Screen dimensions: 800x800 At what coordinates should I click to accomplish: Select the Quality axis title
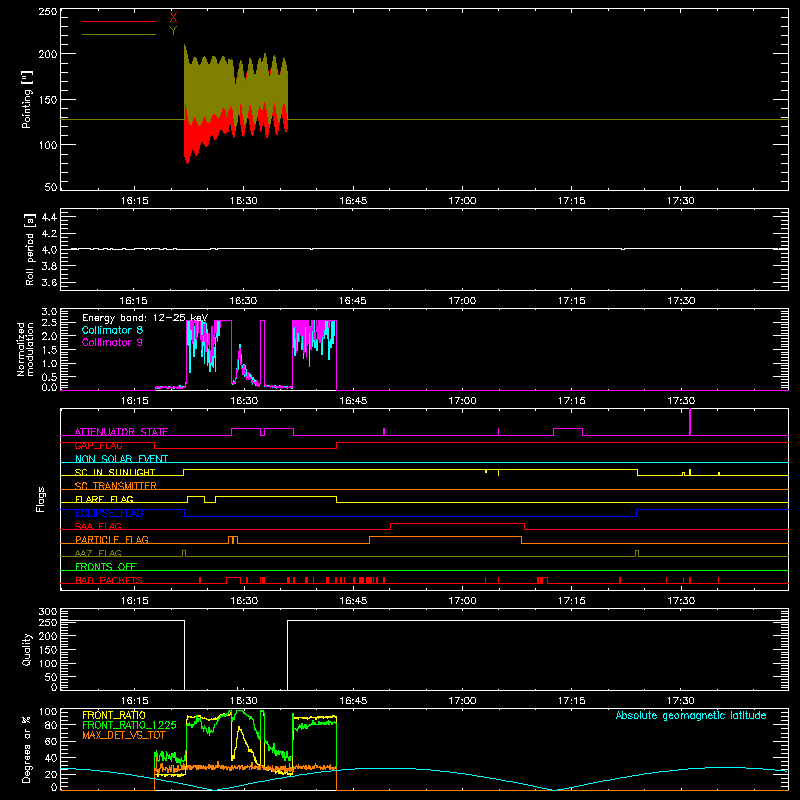(27, 649)
